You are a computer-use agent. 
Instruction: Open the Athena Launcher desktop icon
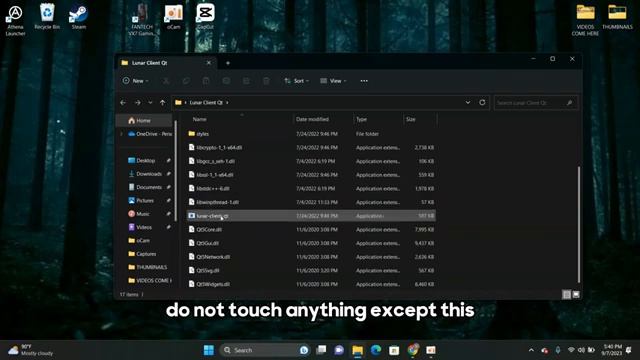pyautogui.click(x=15, y=20)
